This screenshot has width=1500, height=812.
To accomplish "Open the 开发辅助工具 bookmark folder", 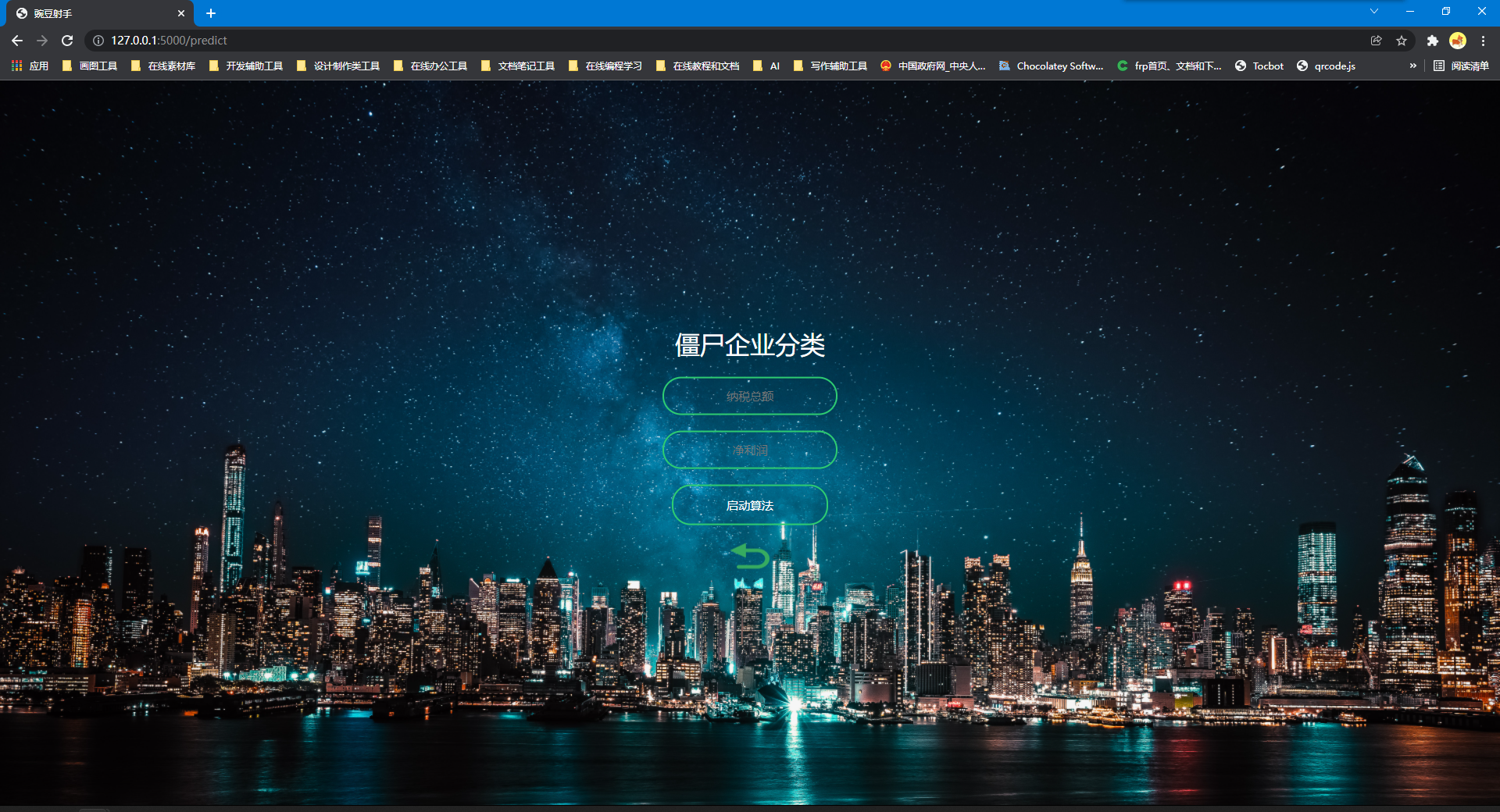I will point(246,66).
